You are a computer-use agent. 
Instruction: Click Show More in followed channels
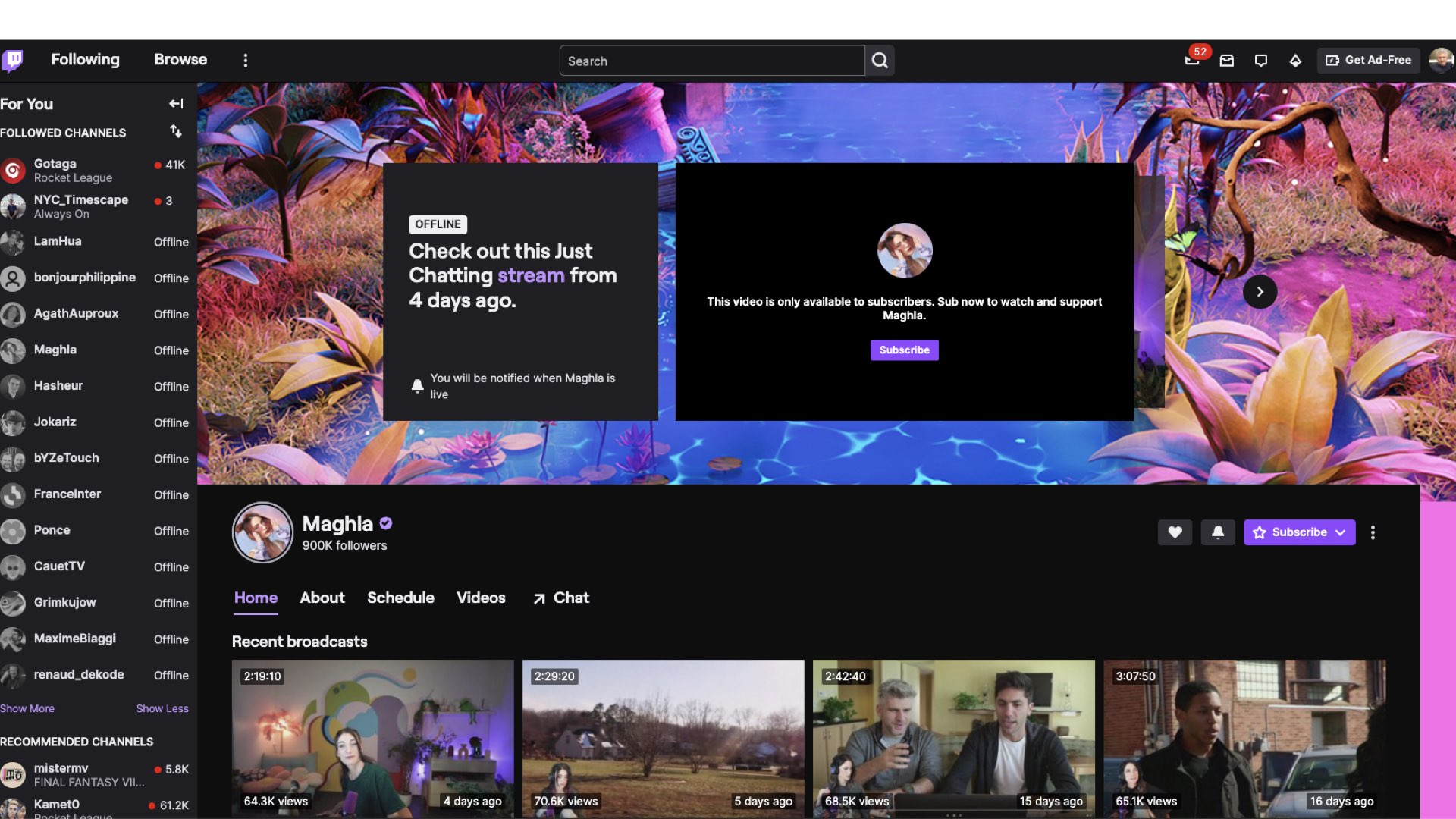(x=27, y=708)
